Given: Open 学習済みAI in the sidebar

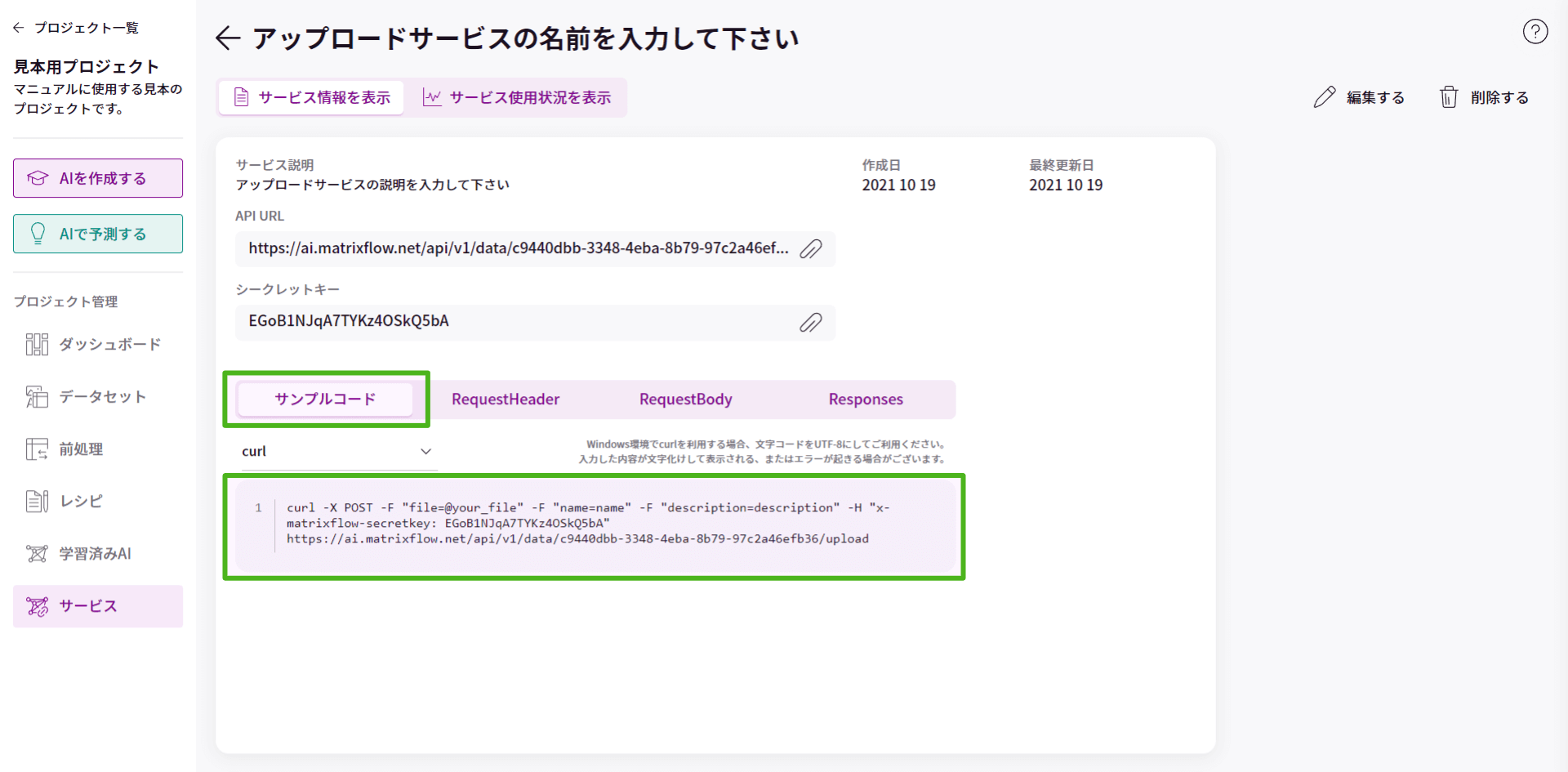Looking at the screenshot, I should (x=98, y=553).
